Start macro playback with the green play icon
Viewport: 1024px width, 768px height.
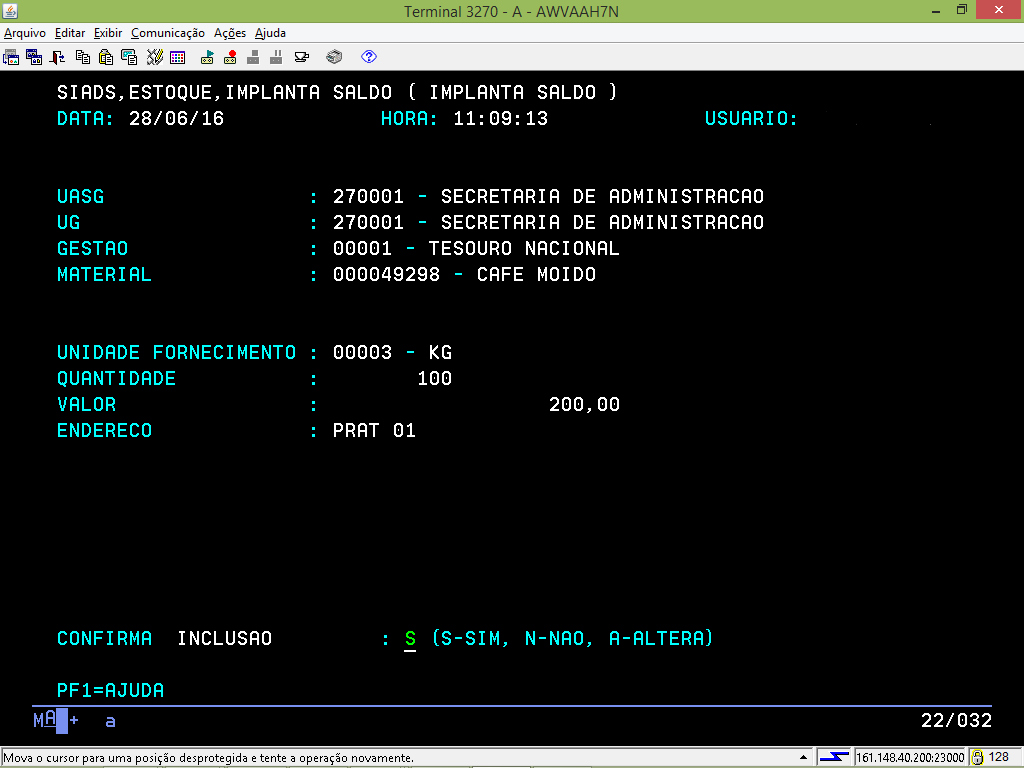207,57
